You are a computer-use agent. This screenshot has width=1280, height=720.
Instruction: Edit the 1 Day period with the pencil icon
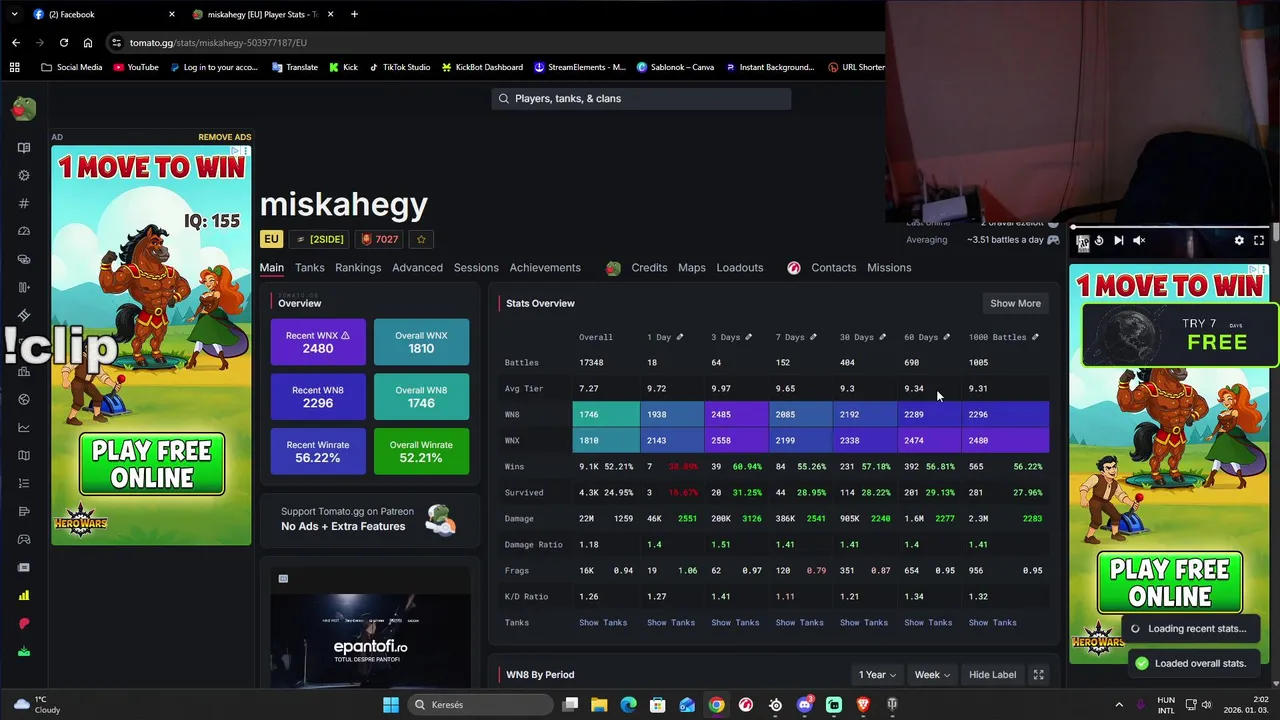[x=680, y=337]
